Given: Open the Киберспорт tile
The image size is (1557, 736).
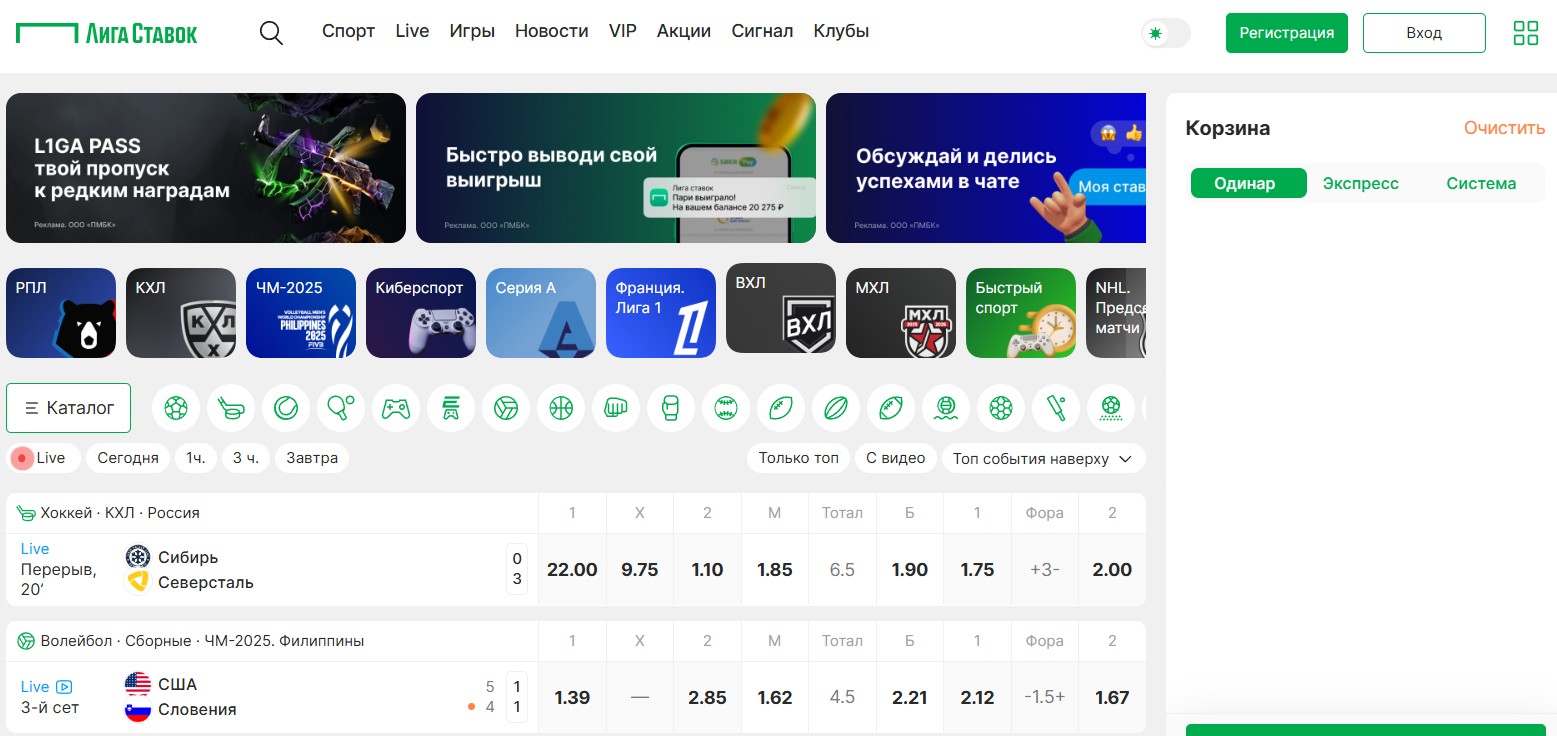Looking at the screenshot, I should tap(421, 313).
